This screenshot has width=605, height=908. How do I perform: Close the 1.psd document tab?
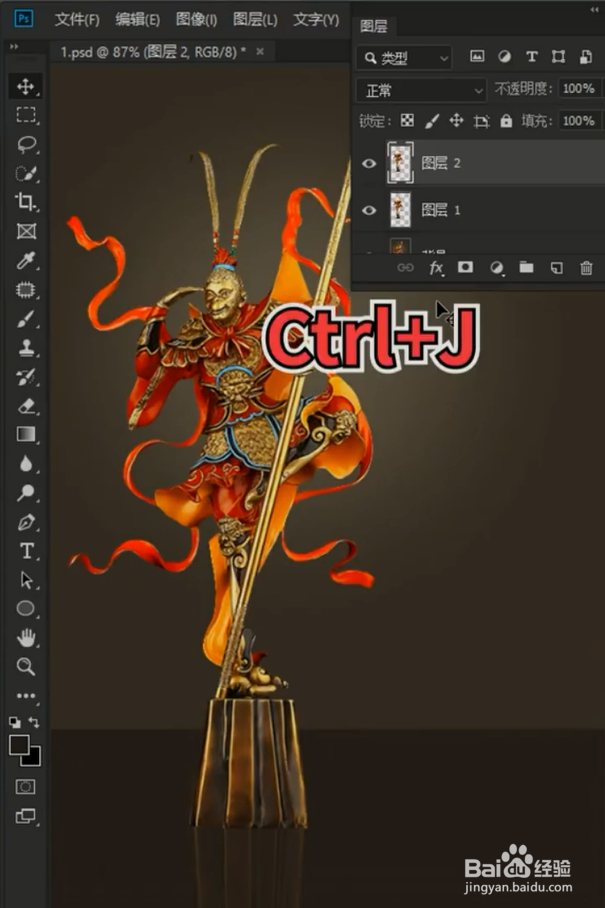click(260, 52)
